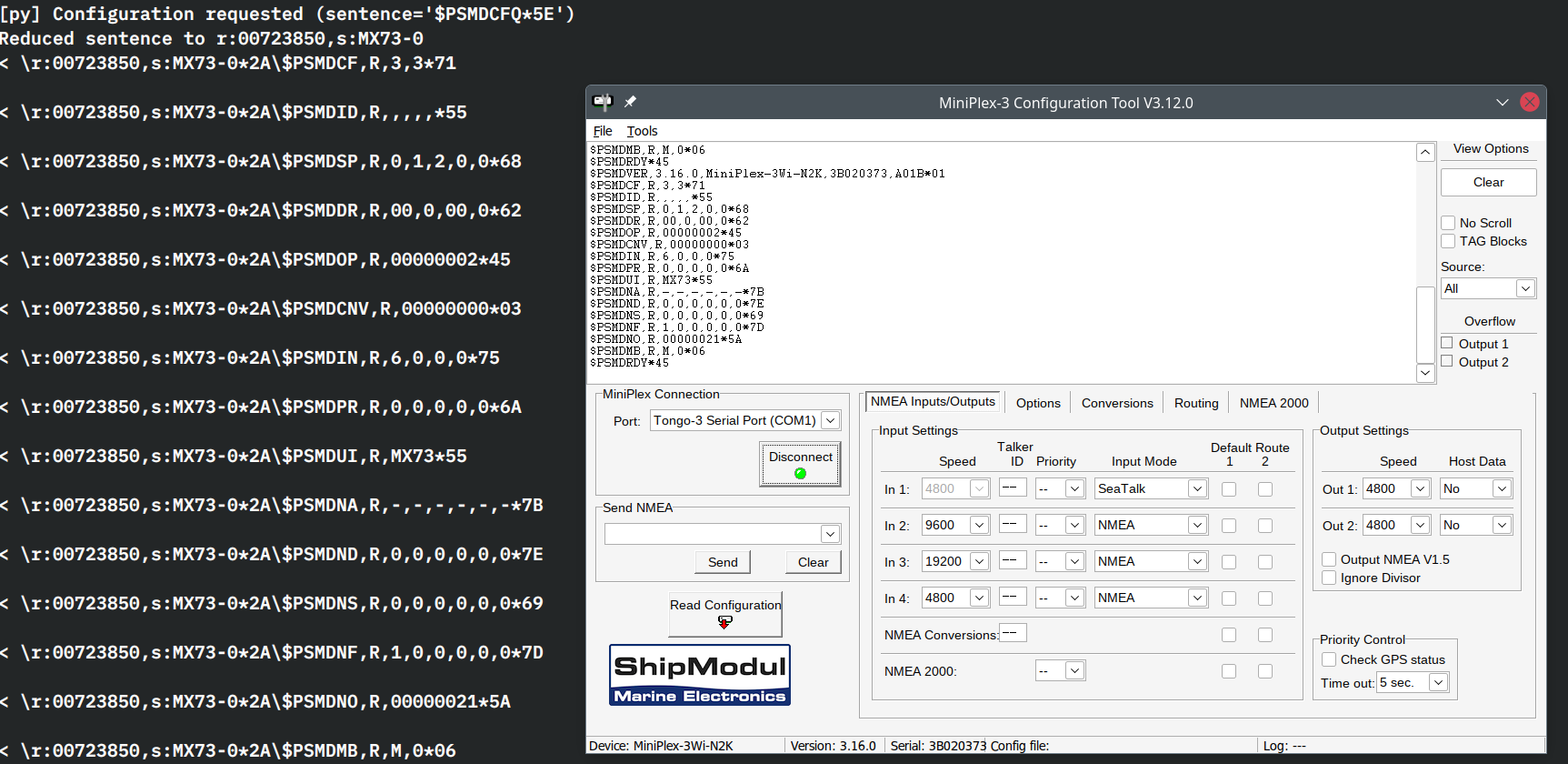Click Device: MiniPlex-3Wi-N2K in status bar
1568x764 pixels.
point(661,746)
